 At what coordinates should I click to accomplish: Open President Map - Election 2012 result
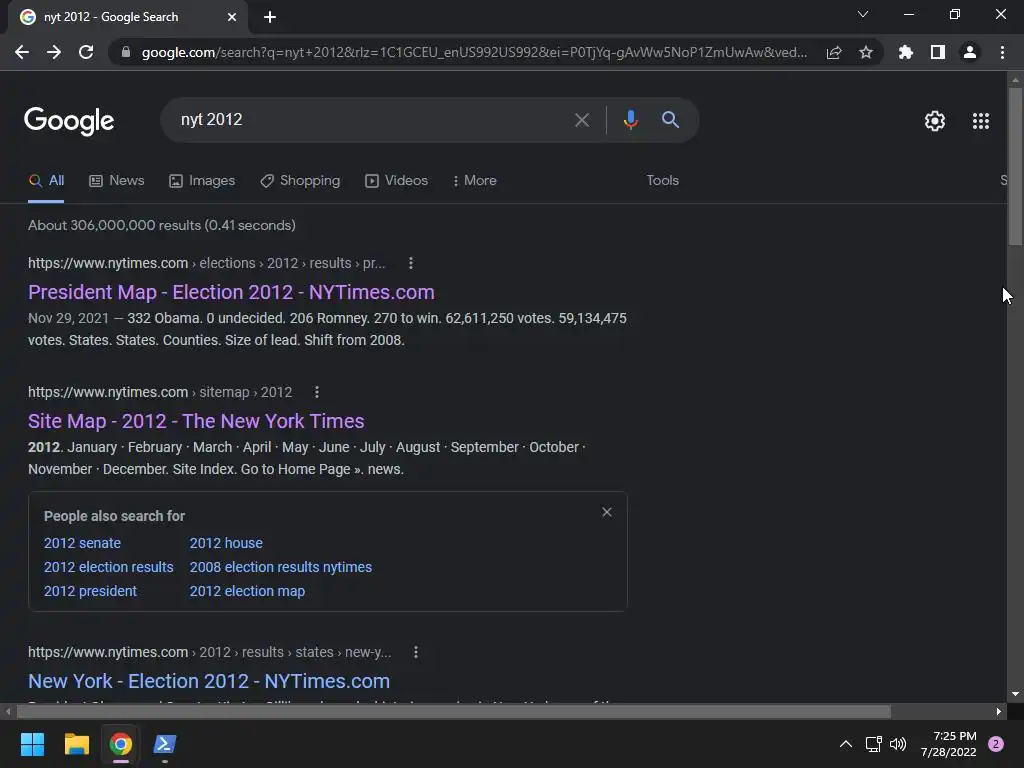231,292
